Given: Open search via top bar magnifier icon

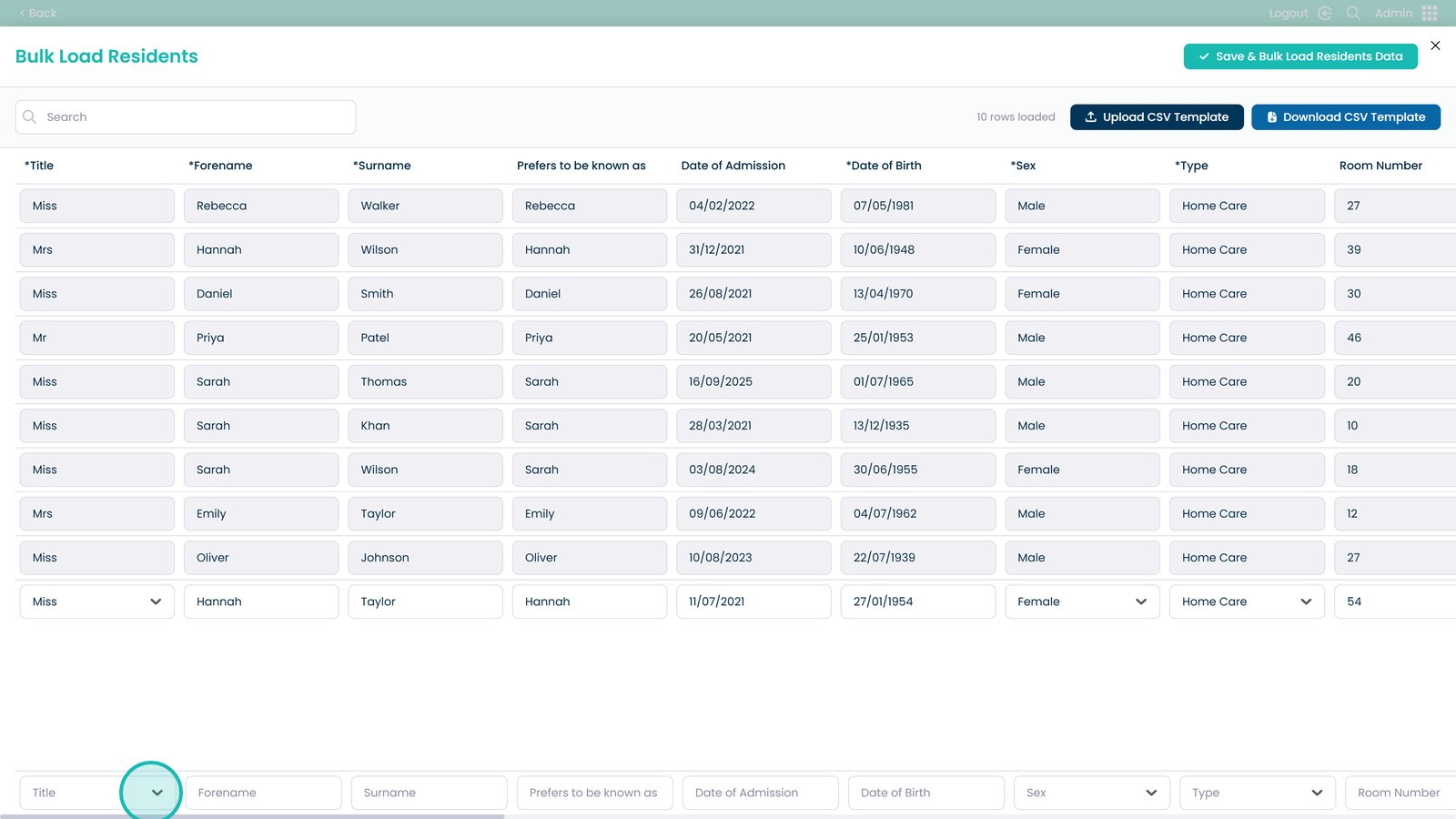Looking at the screenshot, I should (1353, 13).
